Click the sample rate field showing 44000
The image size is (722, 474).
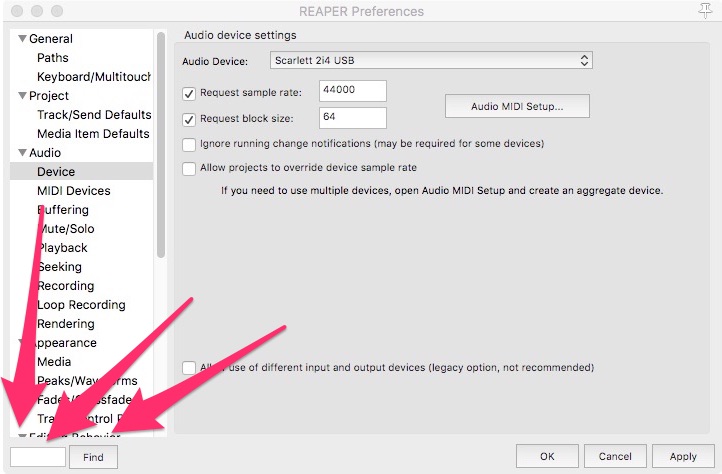coord(353,91)
